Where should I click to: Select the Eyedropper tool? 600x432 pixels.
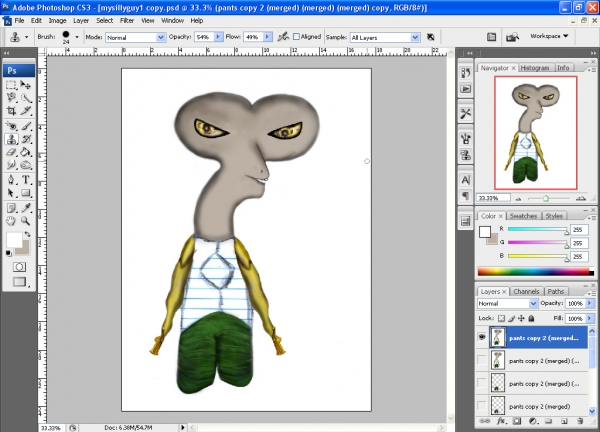click(x=26, y=208)
